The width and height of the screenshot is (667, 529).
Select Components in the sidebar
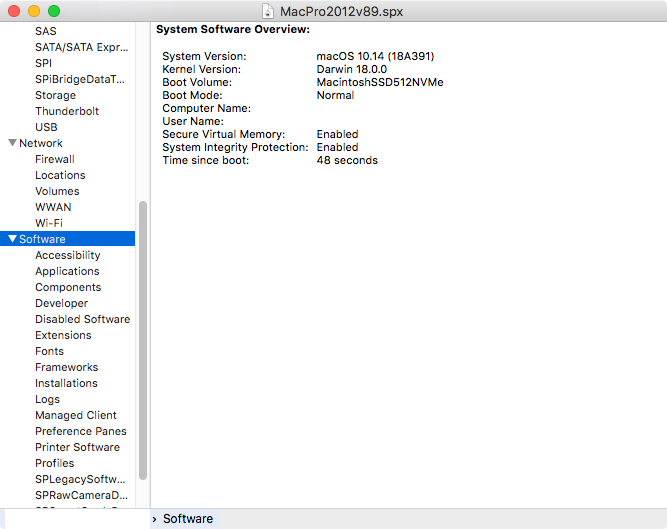[68, 287]
